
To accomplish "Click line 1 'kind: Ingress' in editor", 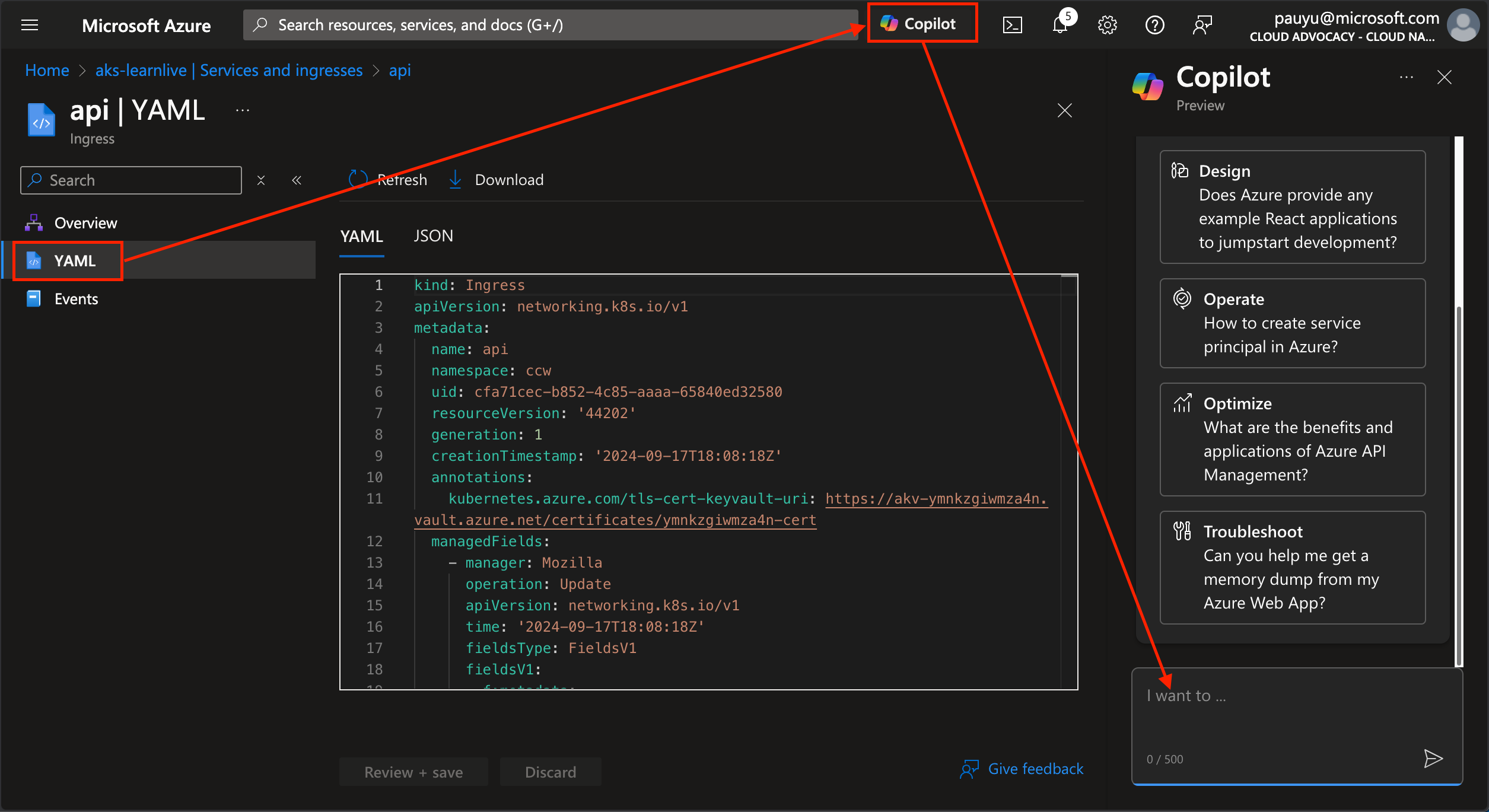I will click(469, 285).
